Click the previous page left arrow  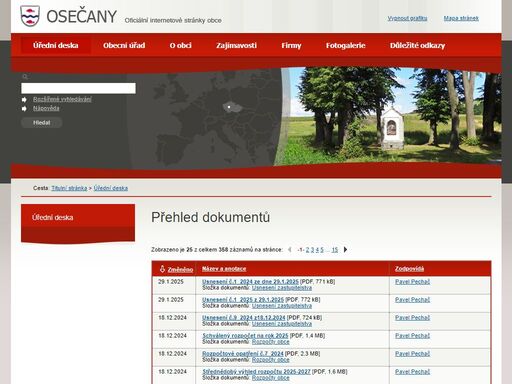click(290, 249)
